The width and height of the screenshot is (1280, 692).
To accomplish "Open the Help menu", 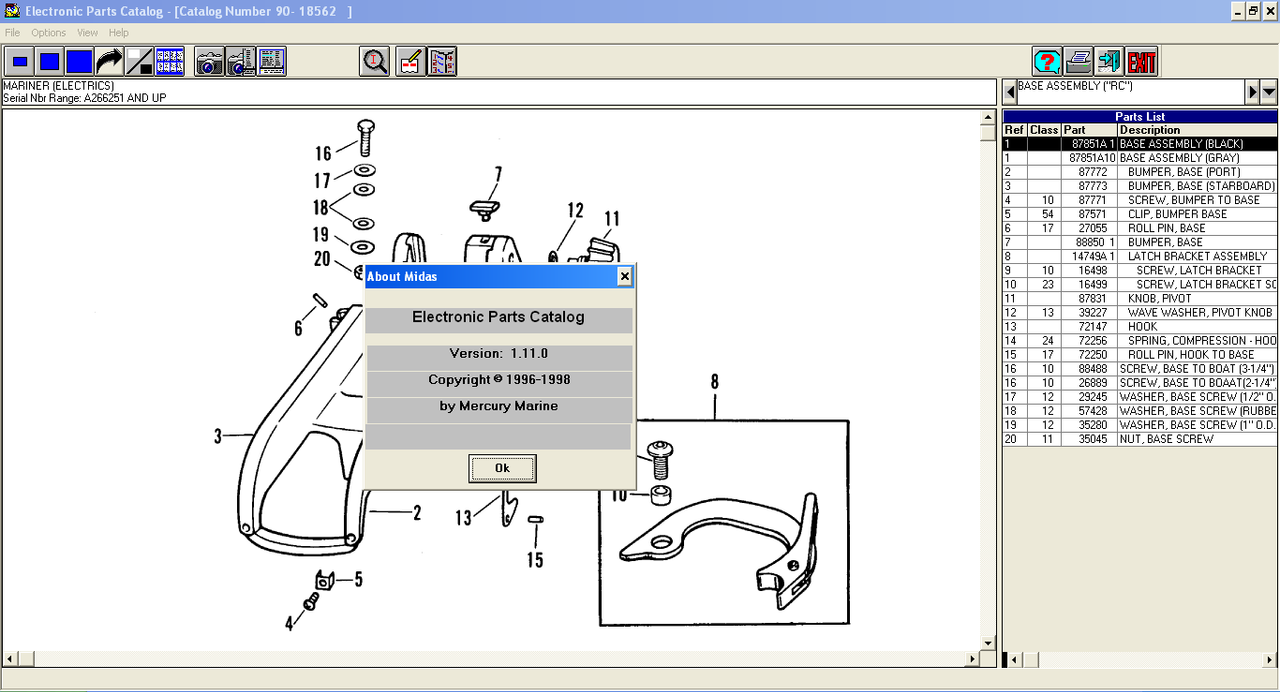I will (119, 33).
